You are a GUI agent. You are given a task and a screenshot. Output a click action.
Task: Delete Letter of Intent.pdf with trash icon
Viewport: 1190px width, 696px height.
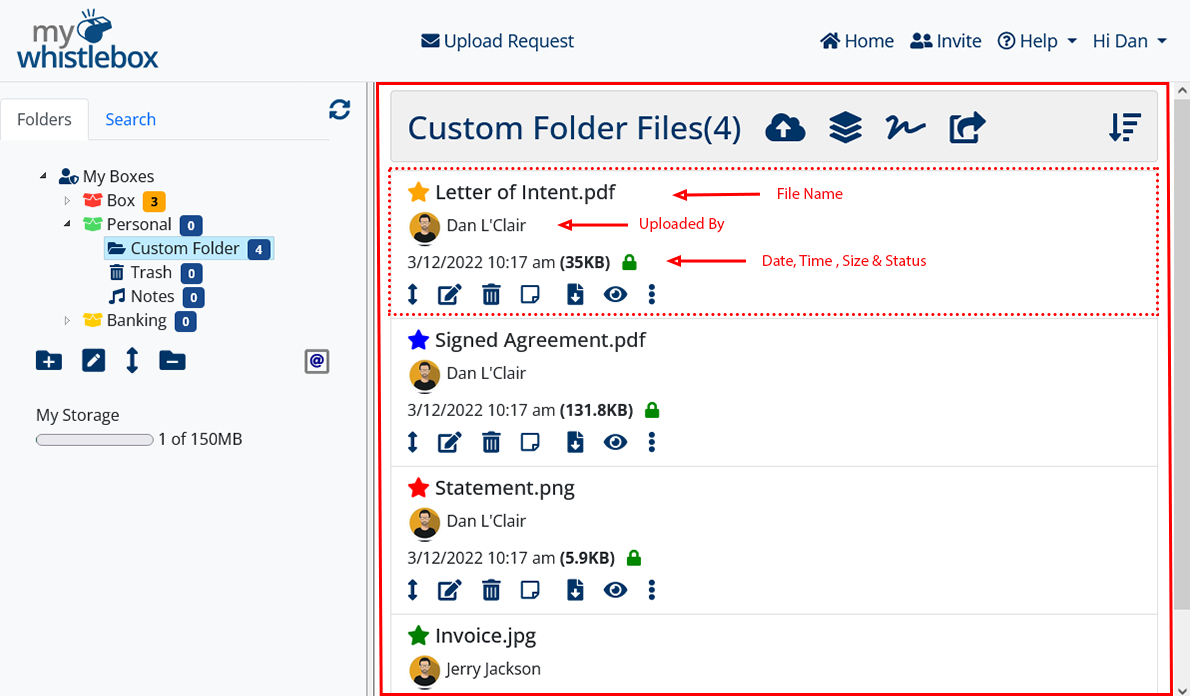491,294
